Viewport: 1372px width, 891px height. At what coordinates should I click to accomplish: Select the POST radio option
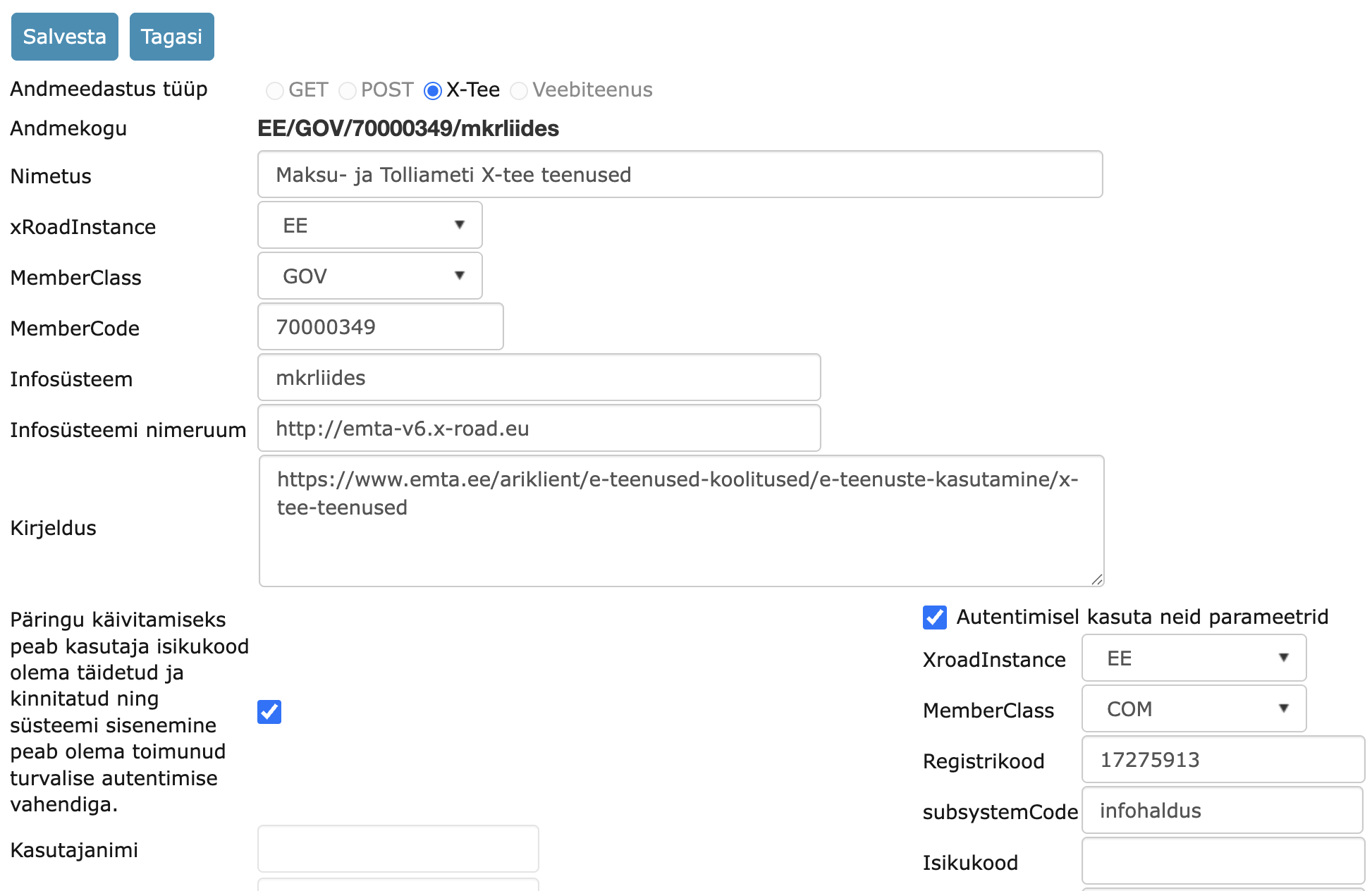point(348,91)
